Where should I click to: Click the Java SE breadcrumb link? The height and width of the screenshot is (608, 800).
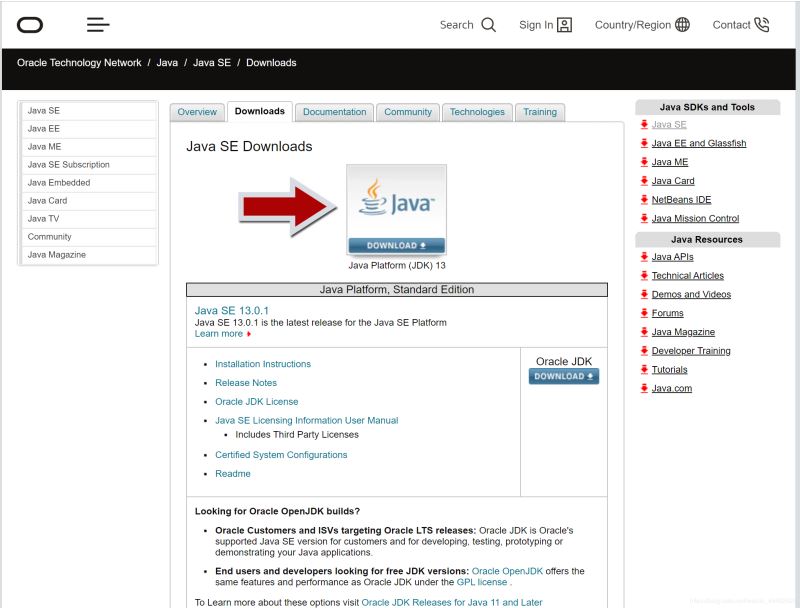pyautogui.click(x=212, y=63)
